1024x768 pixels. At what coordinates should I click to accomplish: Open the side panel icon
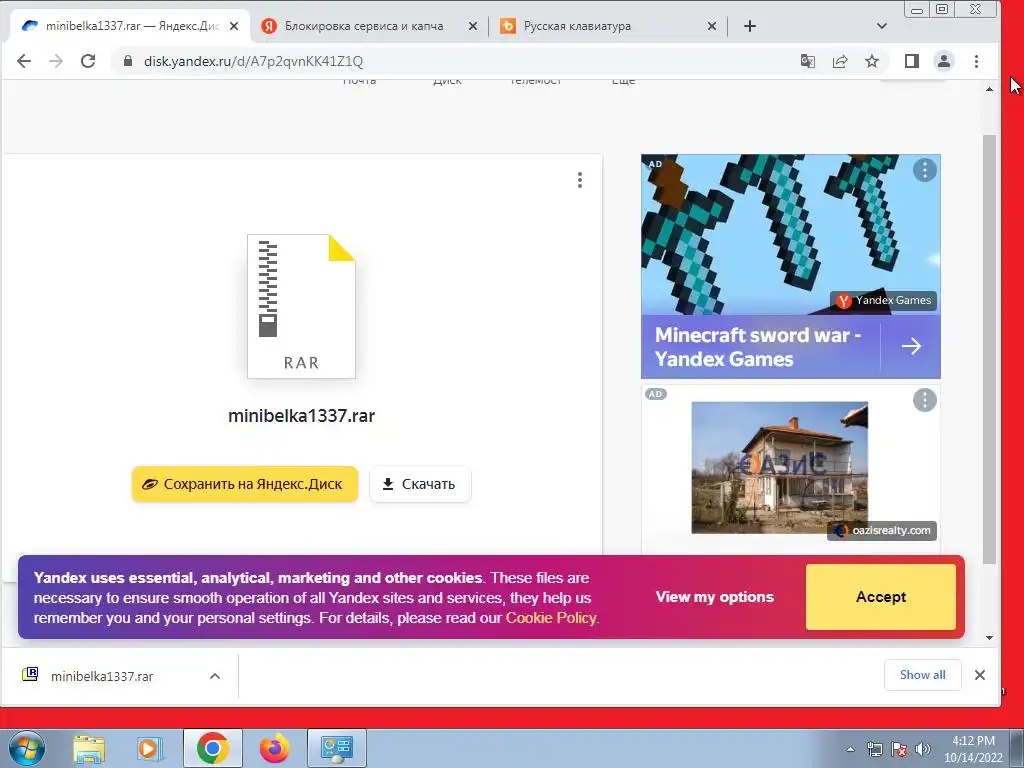pos(912,61)
